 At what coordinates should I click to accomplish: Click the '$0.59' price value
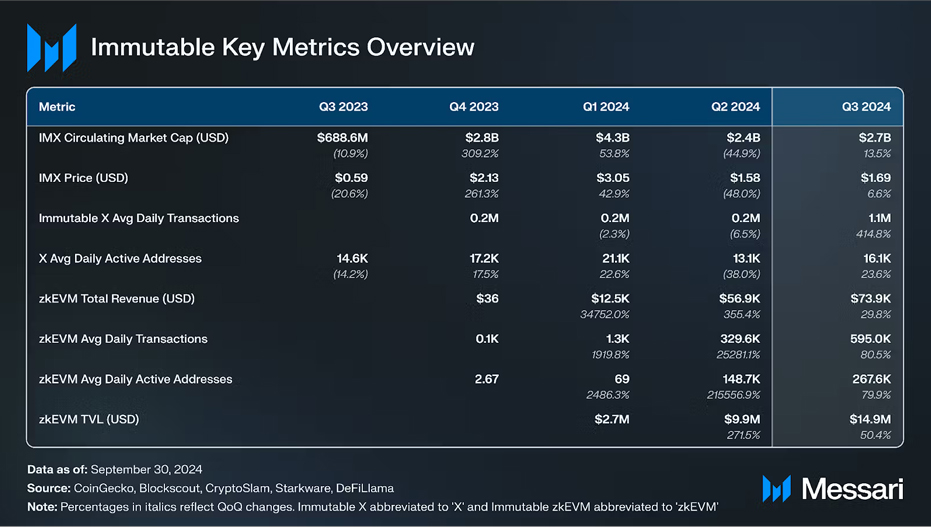click(x=352, y=178)
